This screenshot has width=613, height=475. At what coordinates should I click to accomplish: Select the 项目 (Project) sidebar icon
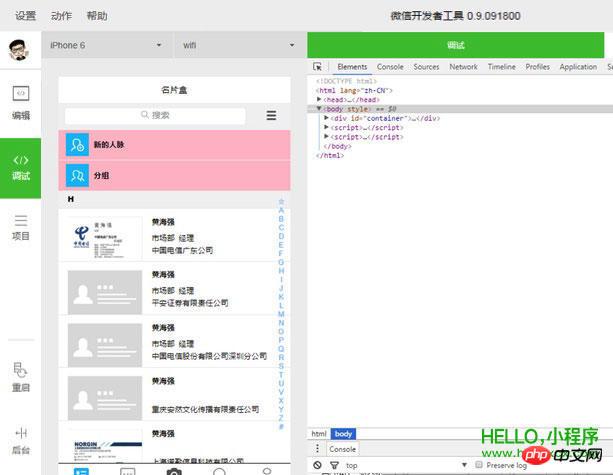pyautogui.click(x=20, y=227)
